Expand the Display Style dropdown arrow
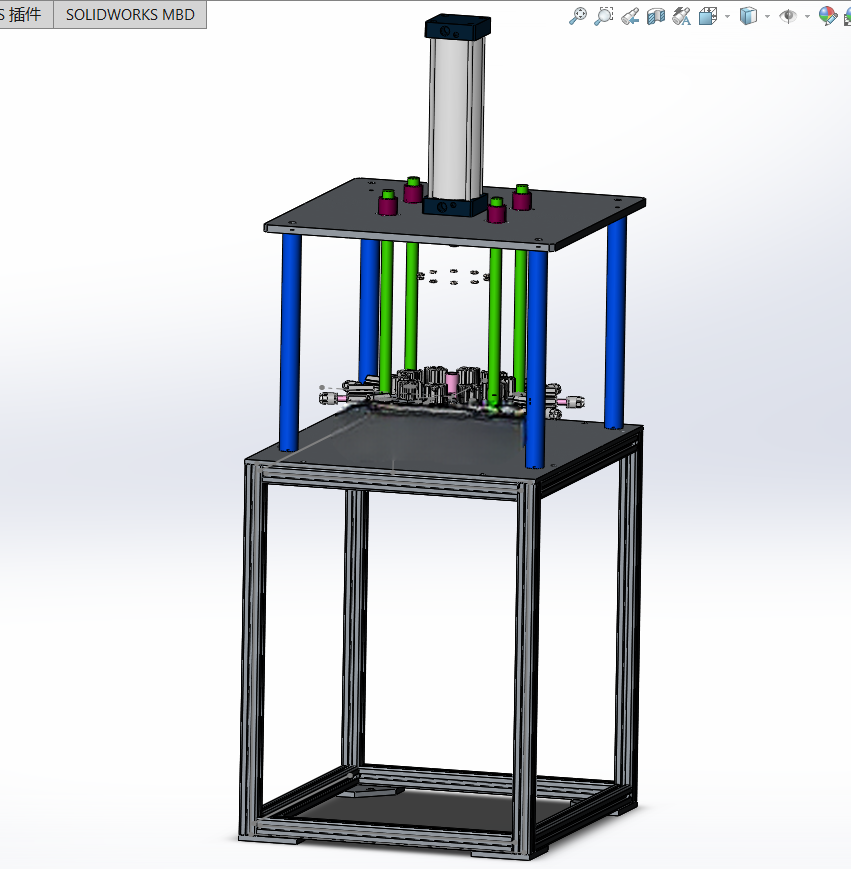The image size is (851, 869). click(767, 17)
